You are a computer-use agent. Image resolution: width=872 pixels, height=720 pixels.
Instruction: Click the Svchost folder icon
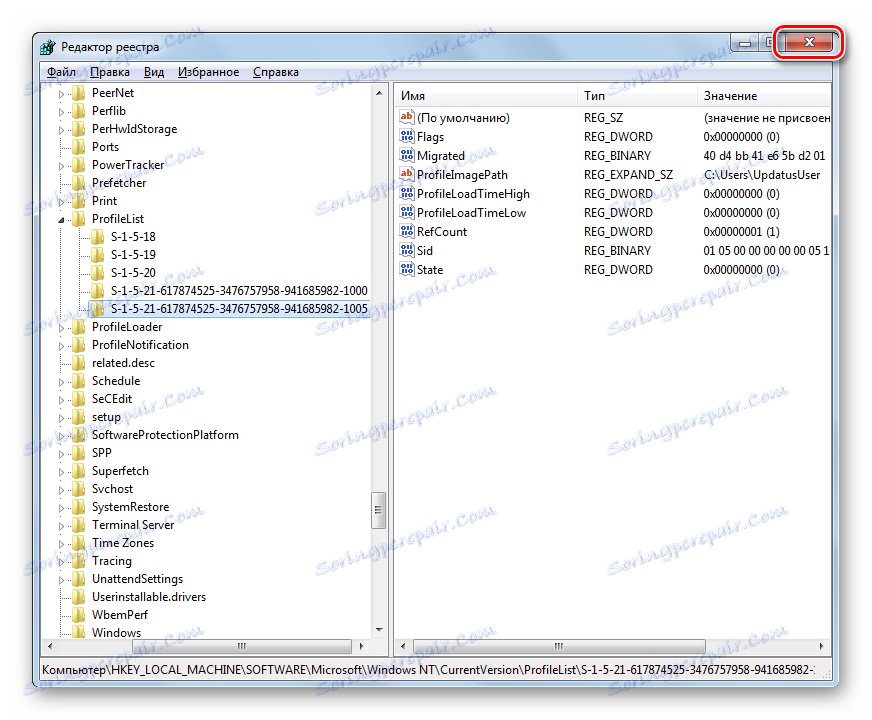79,489
